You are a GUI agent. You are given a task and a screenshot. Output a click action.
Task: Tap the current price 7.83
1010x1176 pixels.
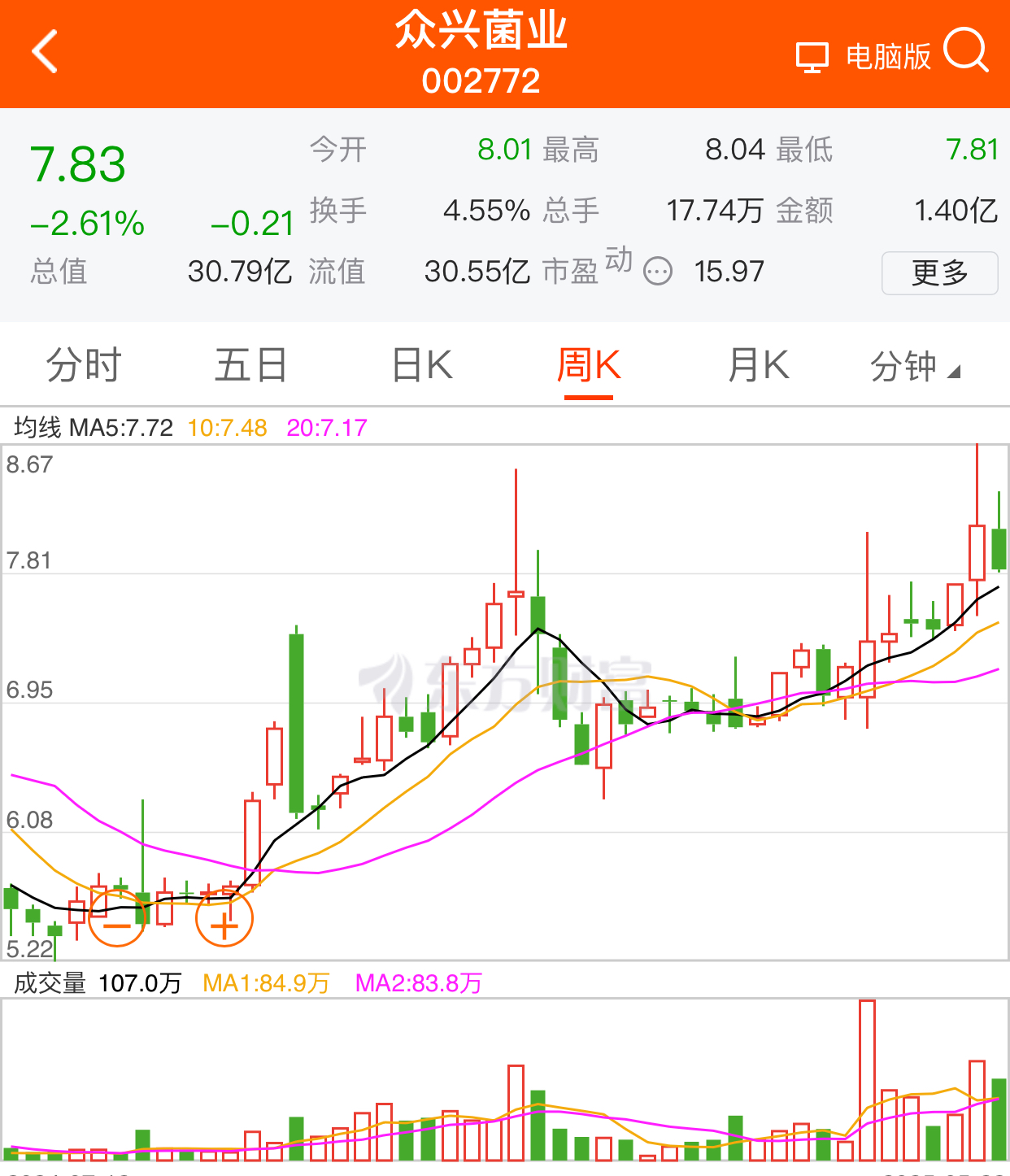click(78, 164)
